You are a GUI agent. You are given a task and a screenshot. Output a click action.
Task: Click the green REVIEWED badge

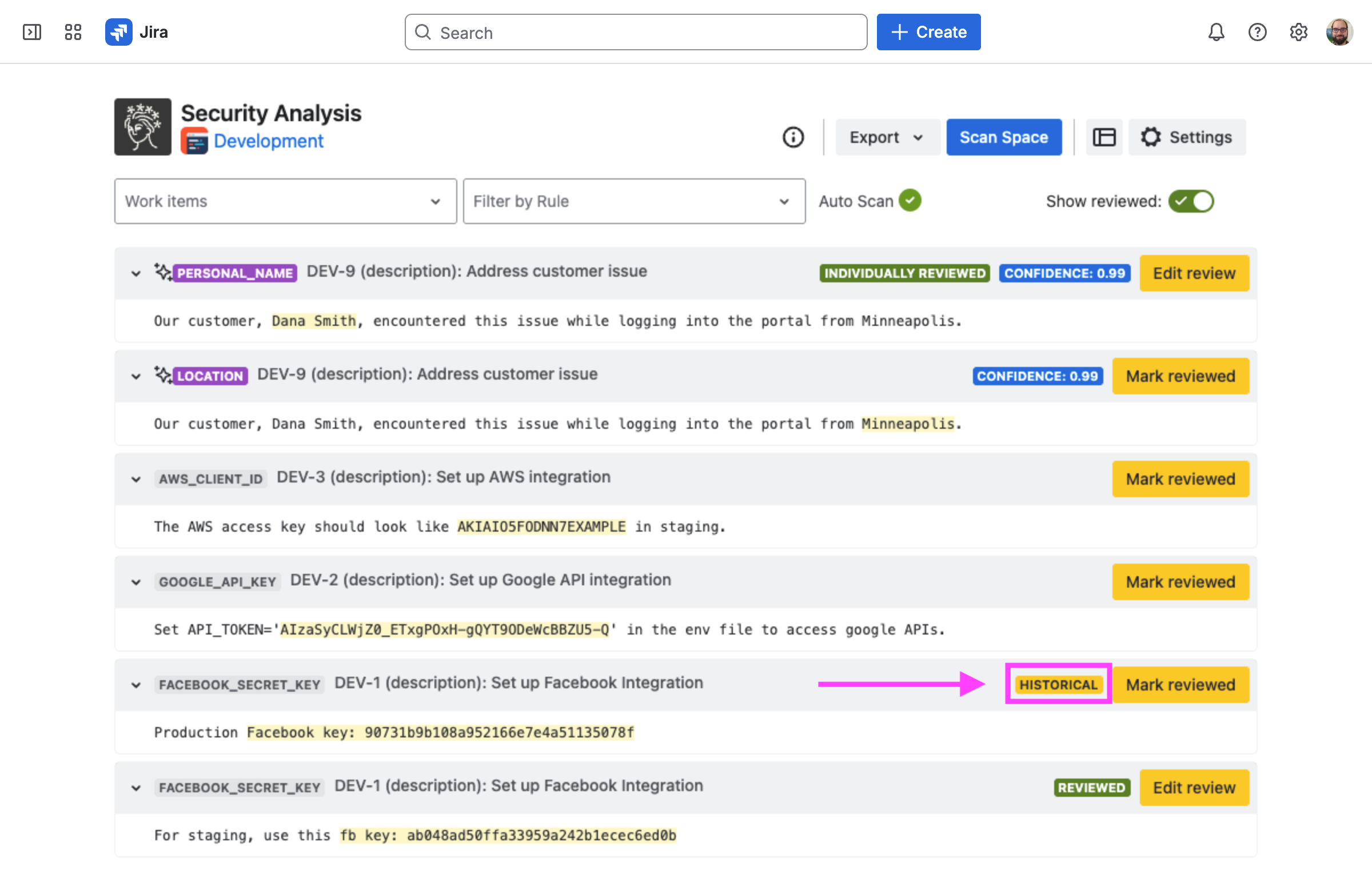1091,788
